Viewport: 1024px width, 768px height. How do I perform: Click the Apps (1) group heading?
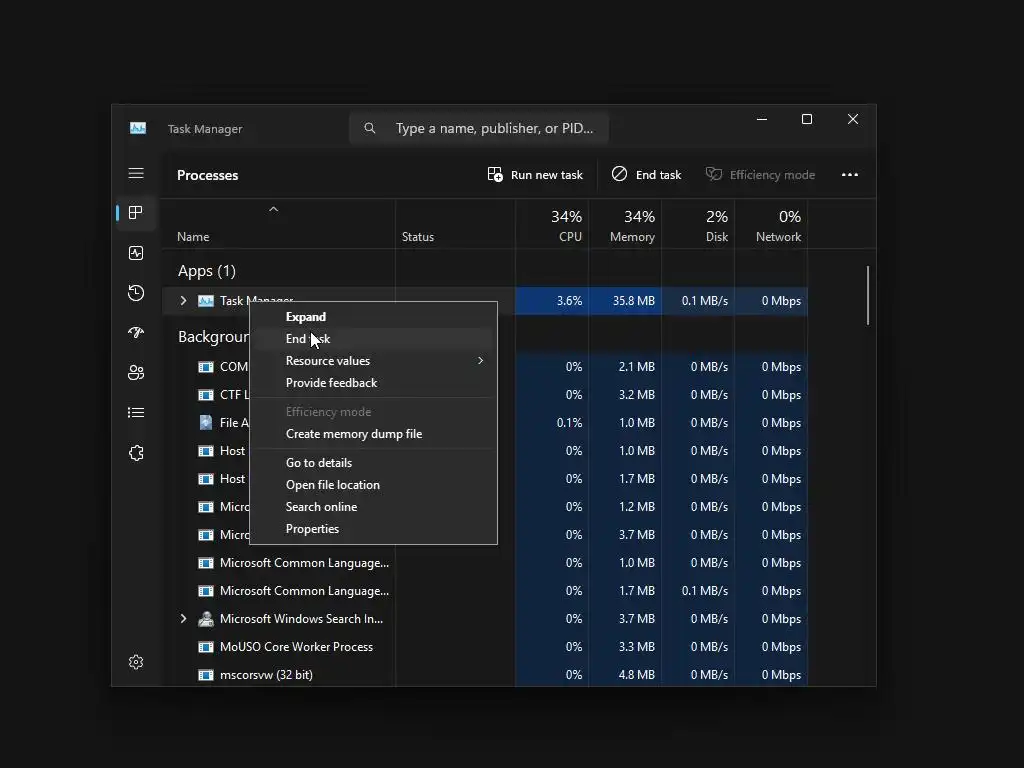point(206,270)
